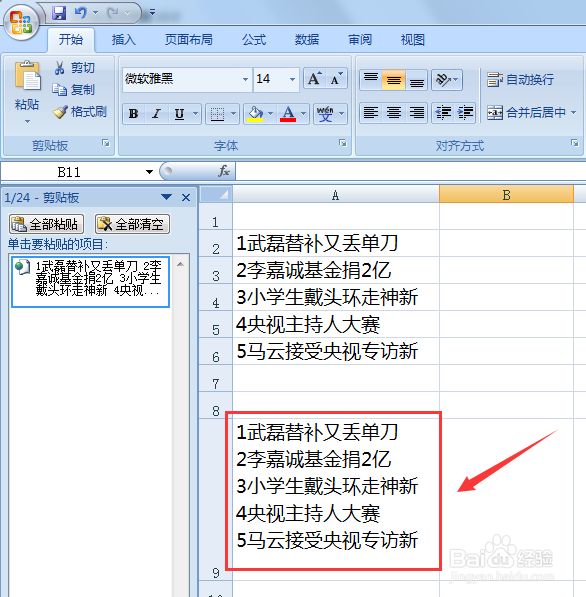Image resolution: width=586 pixels, height=597 pixels.
Task: Open the font size 14 dropdown
Action: pos(292,79)
